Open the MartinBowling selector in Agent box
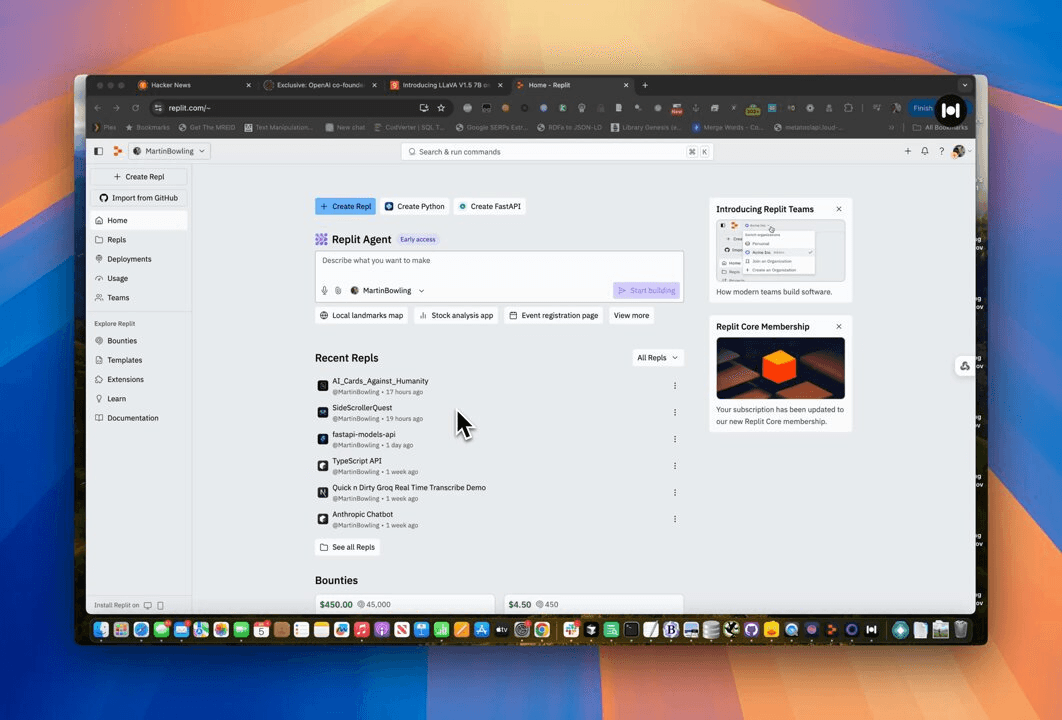The height and width of the screenshot is (720, 1062). pos(387,291)
